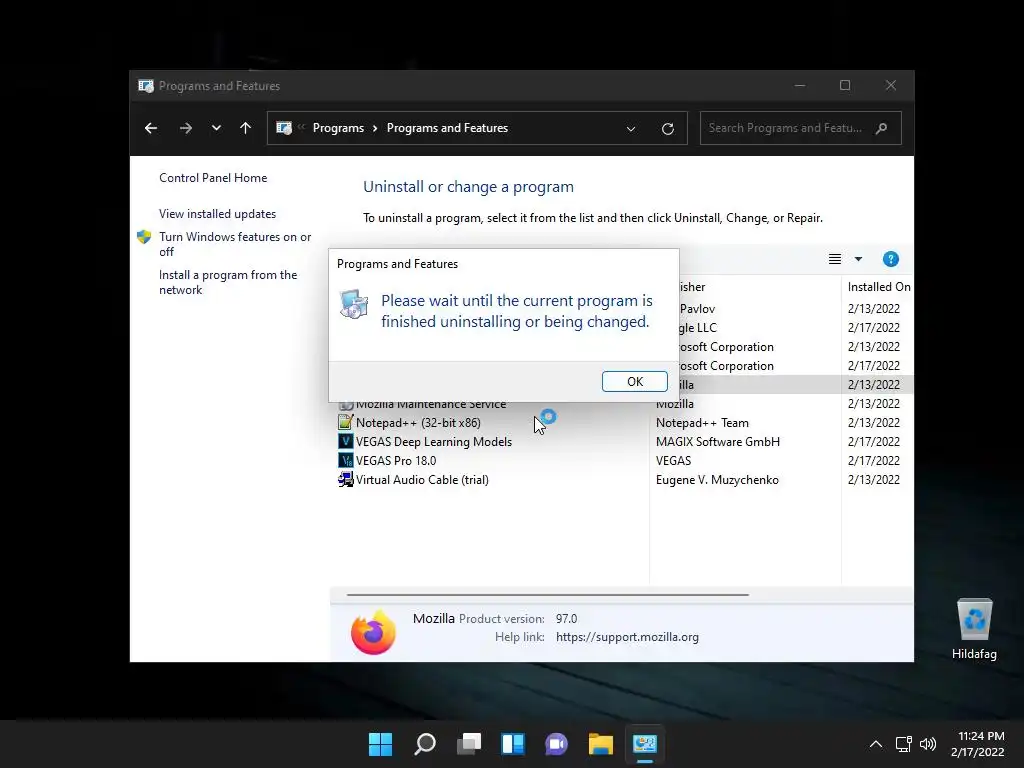Screen dimensions: 1024x768
Task: Click the setup icon in the dialog
Action: click(353, 304)
